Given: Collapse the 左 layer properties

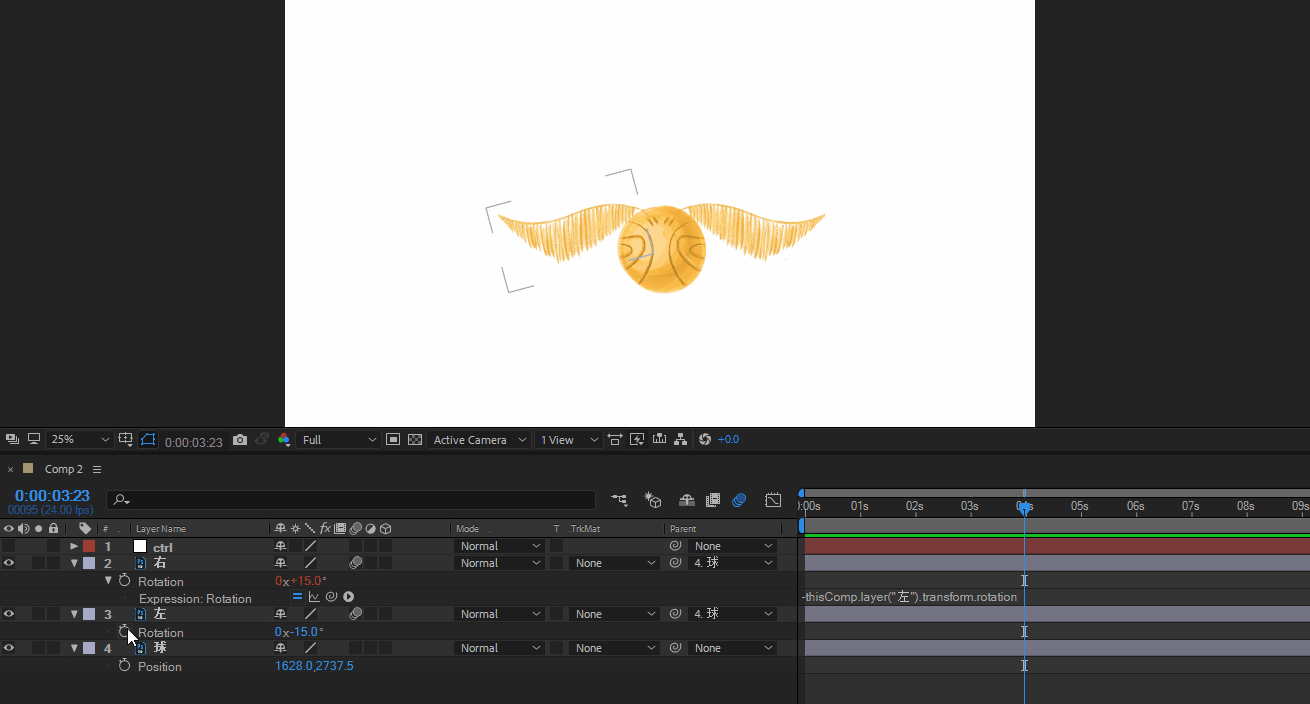Looking at the screenshot, I should tap(74, 614).
